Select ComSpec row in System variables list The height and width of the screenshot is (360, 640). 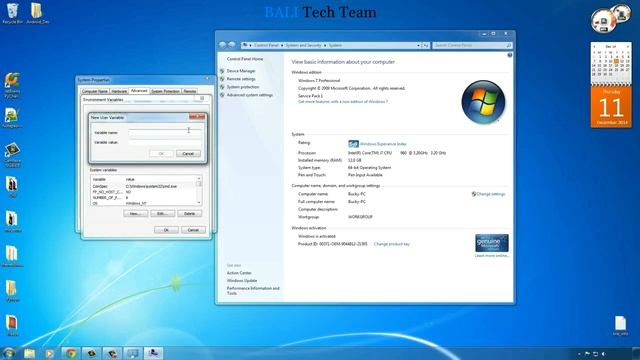point(144,186)
